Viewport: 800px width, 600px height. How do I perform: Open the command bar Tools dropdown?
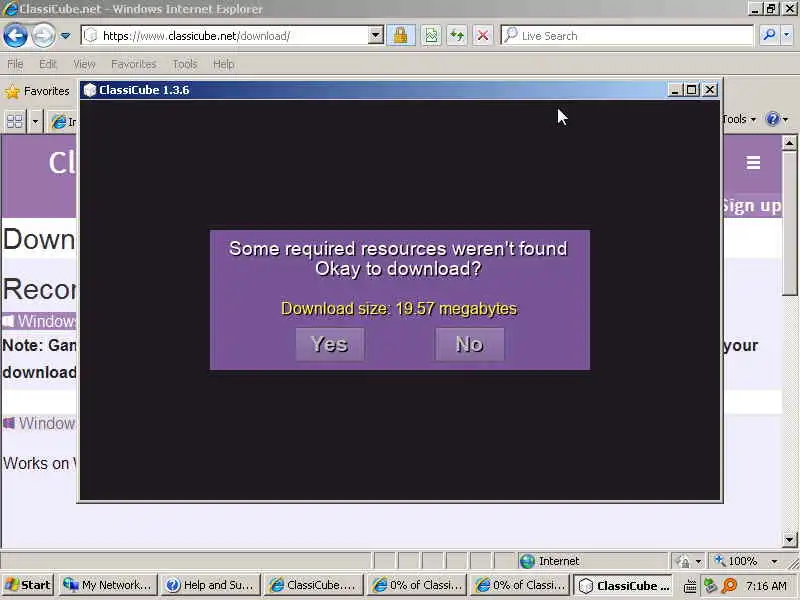(x=738, y=119)
